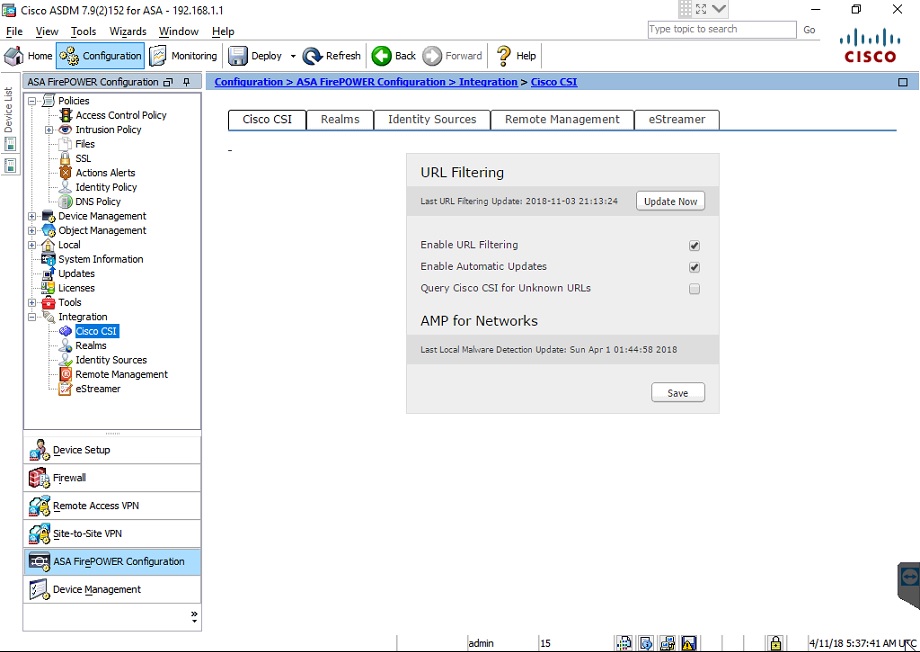Go Back using the green arrow
The width and height of the screenshot is (920, 652).
[x=381, y=56]
